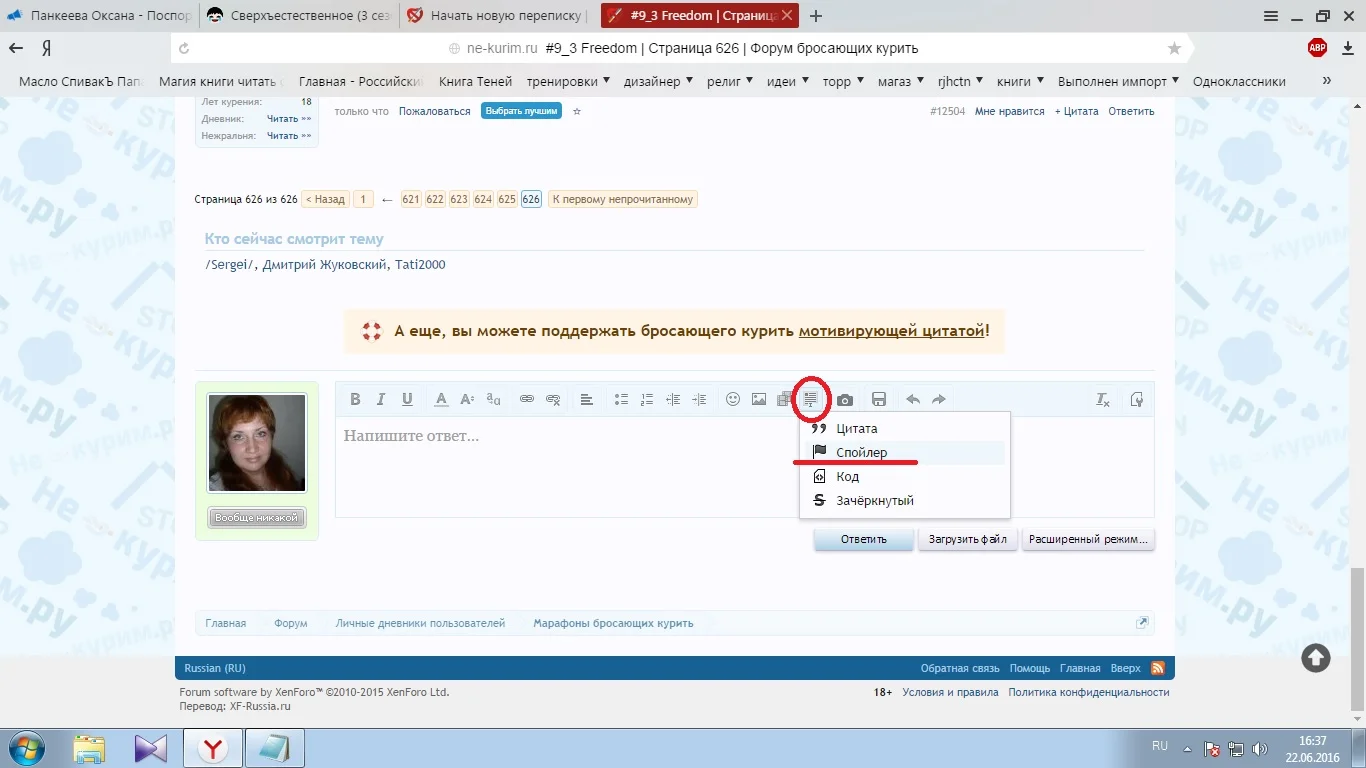Screen dimensions: 1366x768
Task: Toggle bold formatting
Action: point(355,399)
